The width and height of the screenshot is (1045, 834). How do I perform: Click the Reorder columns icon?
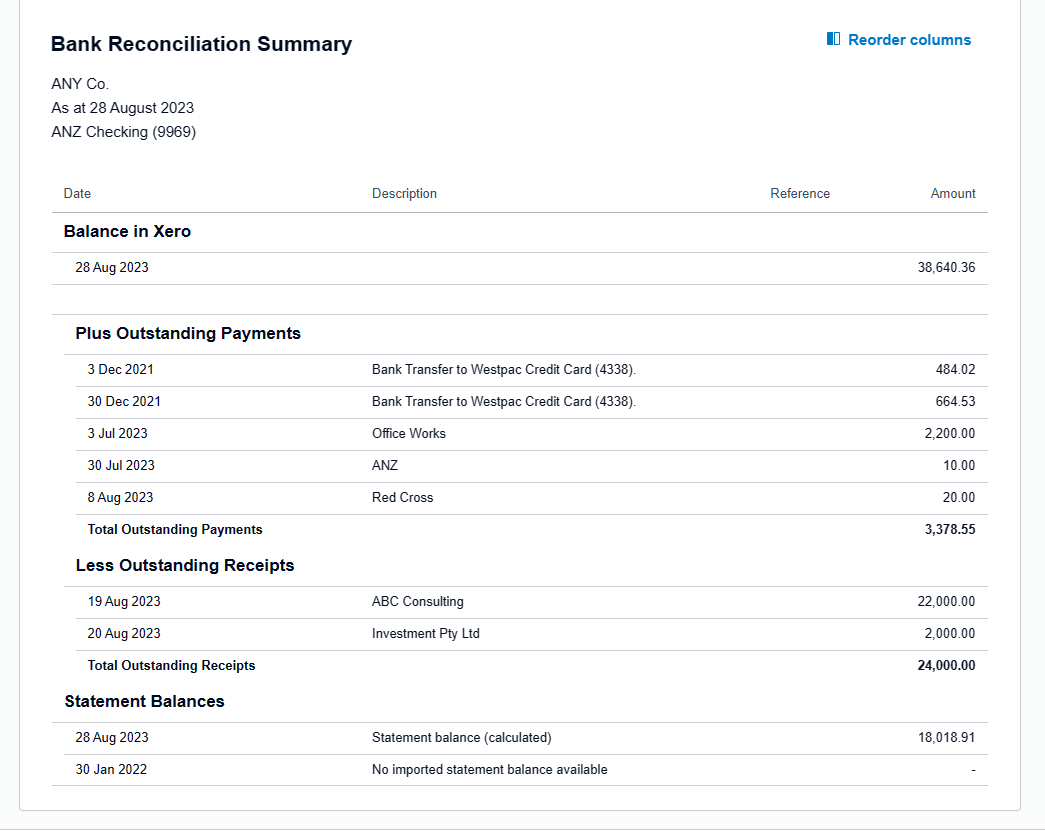point(834,40)
